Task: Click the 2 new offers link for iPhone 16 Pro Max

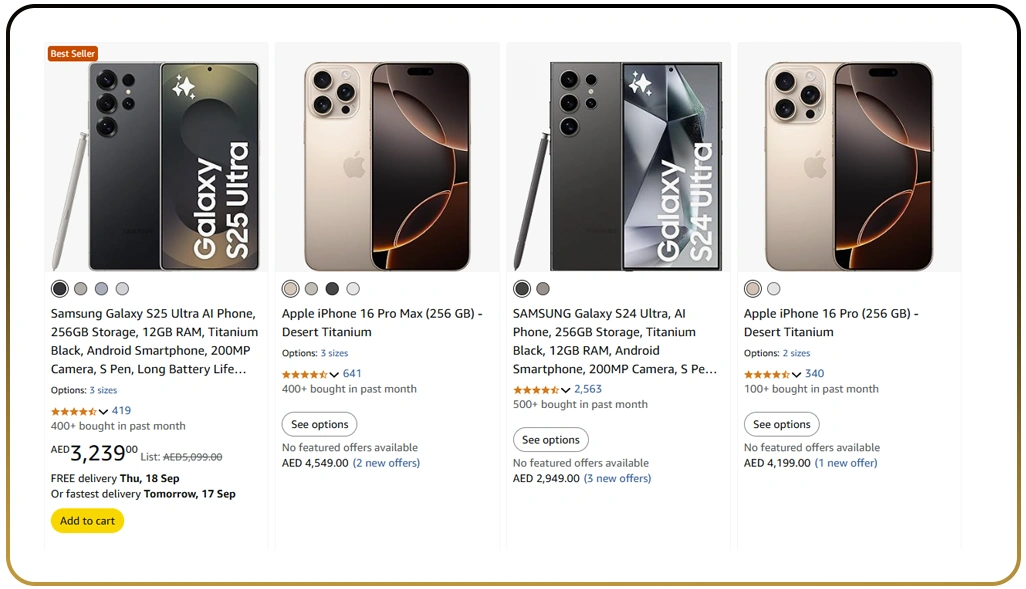Action: pyautogui.click(x=386, y=462)
